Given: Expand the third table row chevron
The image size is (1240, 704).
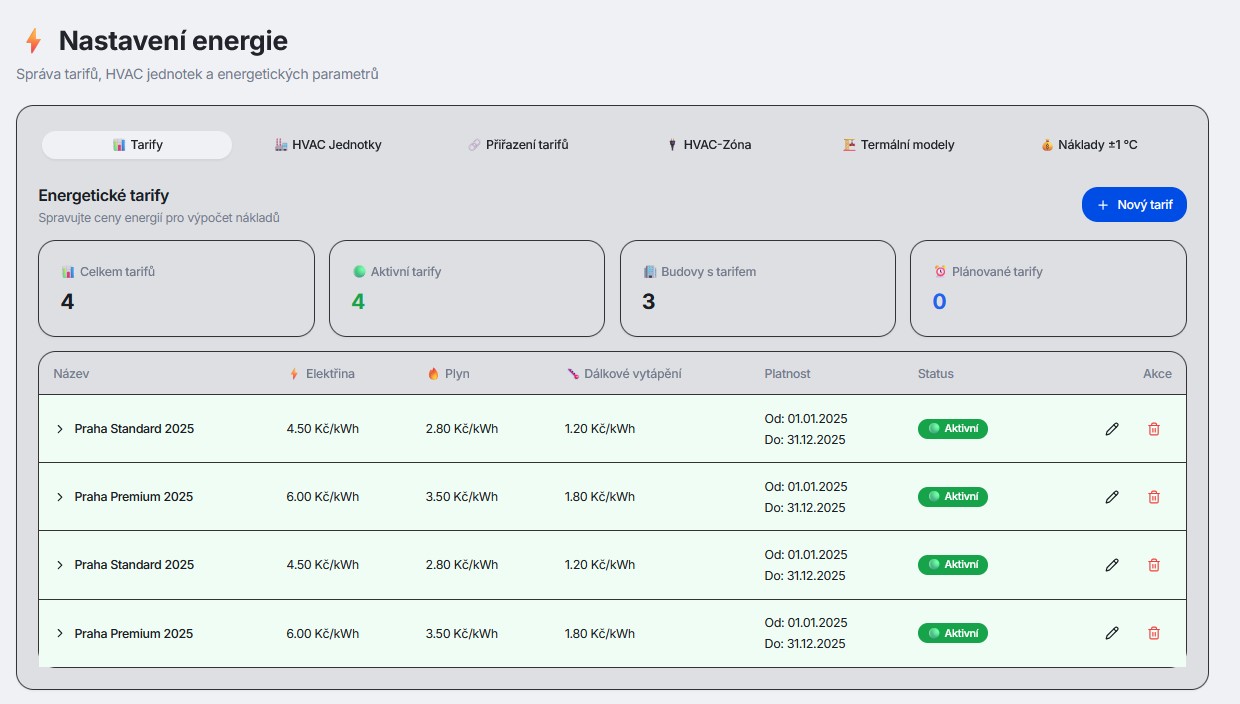Looking at the screenshot, I should pyautogui.click(x=60, y=565).
